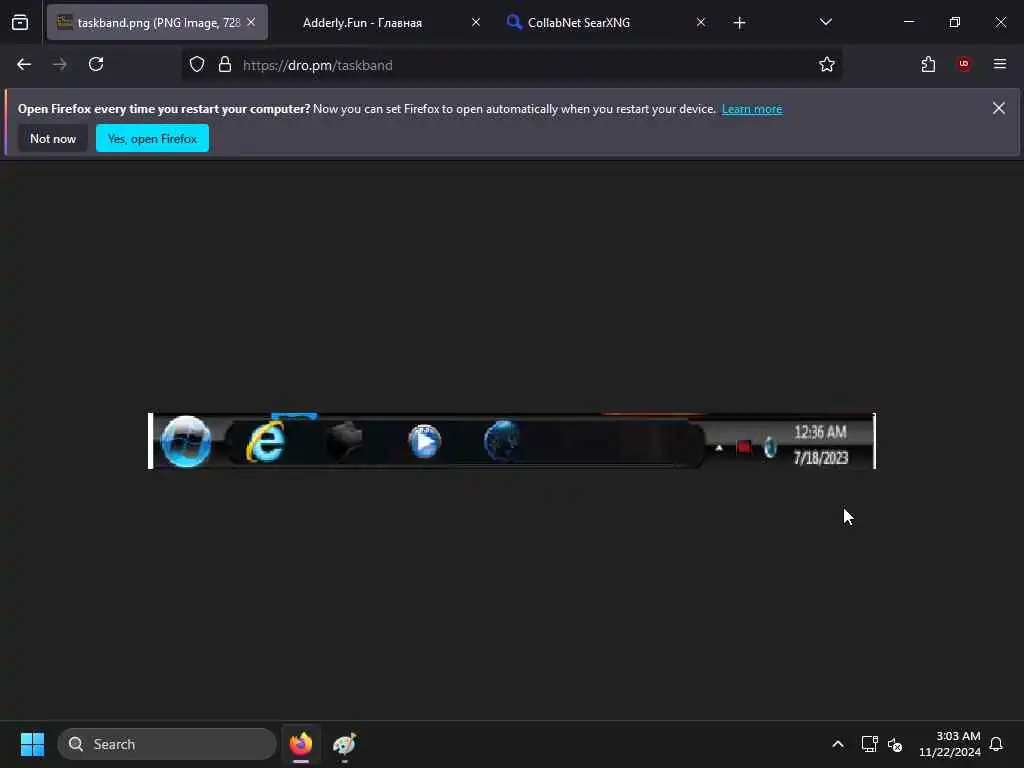Click the taskband image in the viewer
The image size is (1024, 768).
click(x=512, y=441)
